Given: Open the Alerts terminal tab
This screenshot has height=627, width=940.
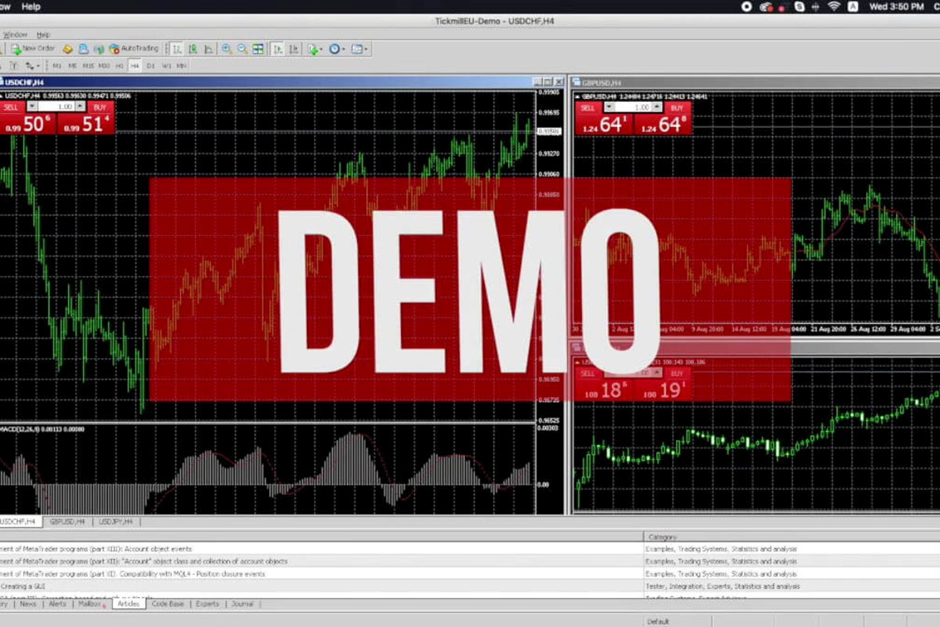Looking at the screenshot, I should [x=58, y=604].
